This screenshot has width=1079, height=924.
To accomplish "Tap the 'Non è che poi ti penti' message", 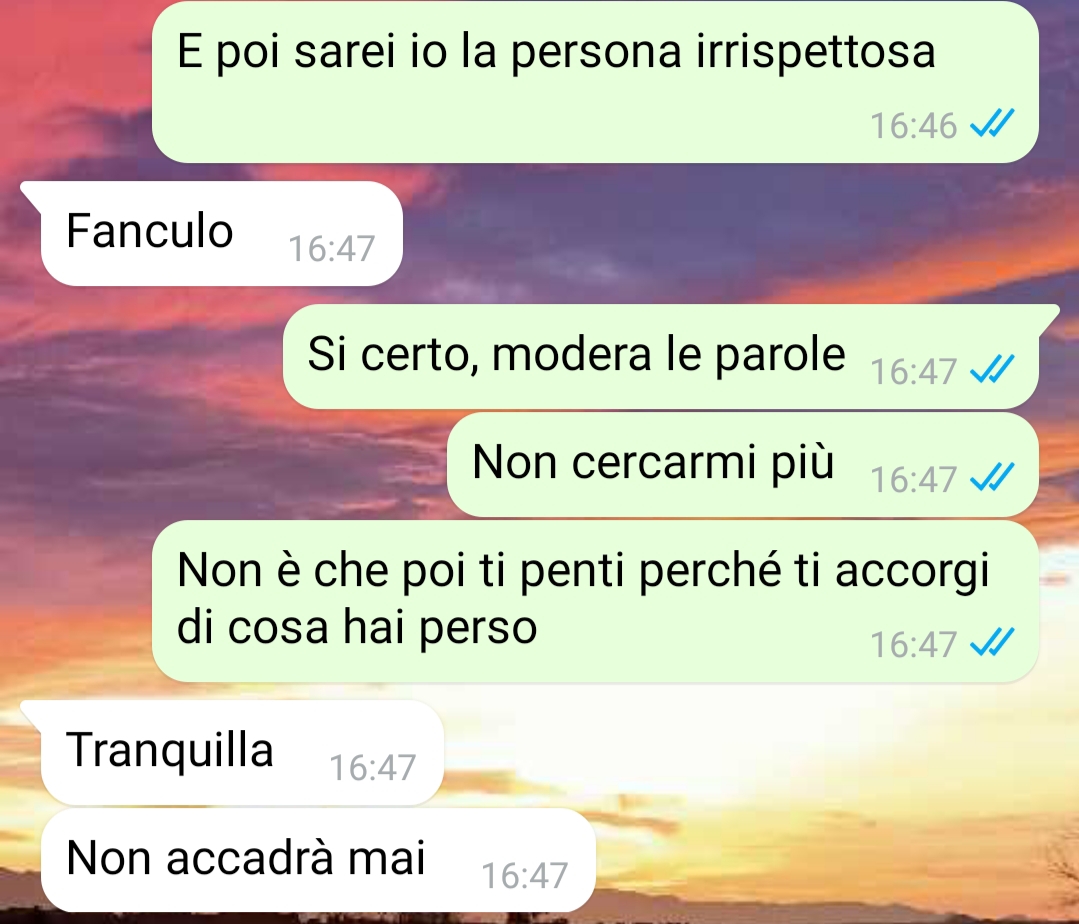I will coord(595,601).
